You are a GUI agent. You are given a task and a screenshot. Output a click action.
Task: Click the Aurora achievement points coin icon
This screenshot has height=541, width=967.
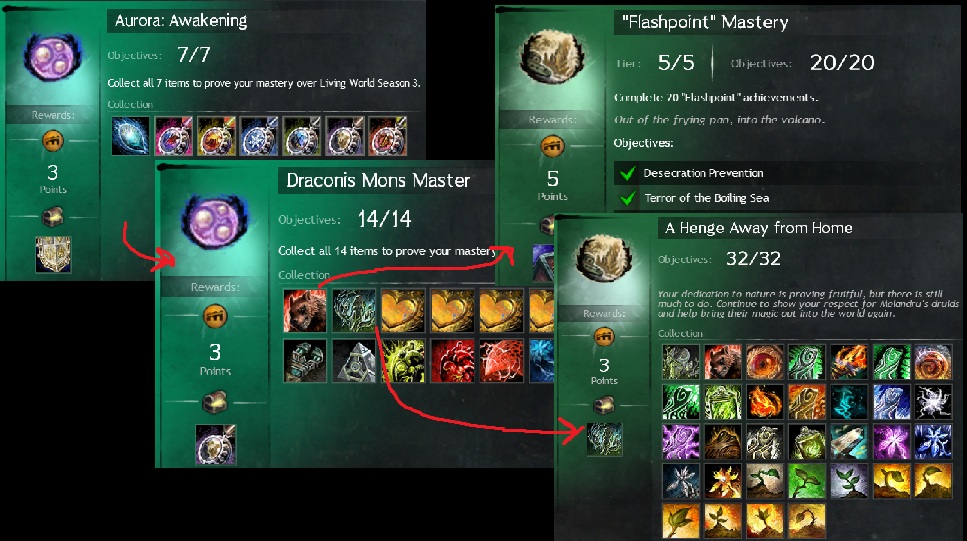coord(53,141)
